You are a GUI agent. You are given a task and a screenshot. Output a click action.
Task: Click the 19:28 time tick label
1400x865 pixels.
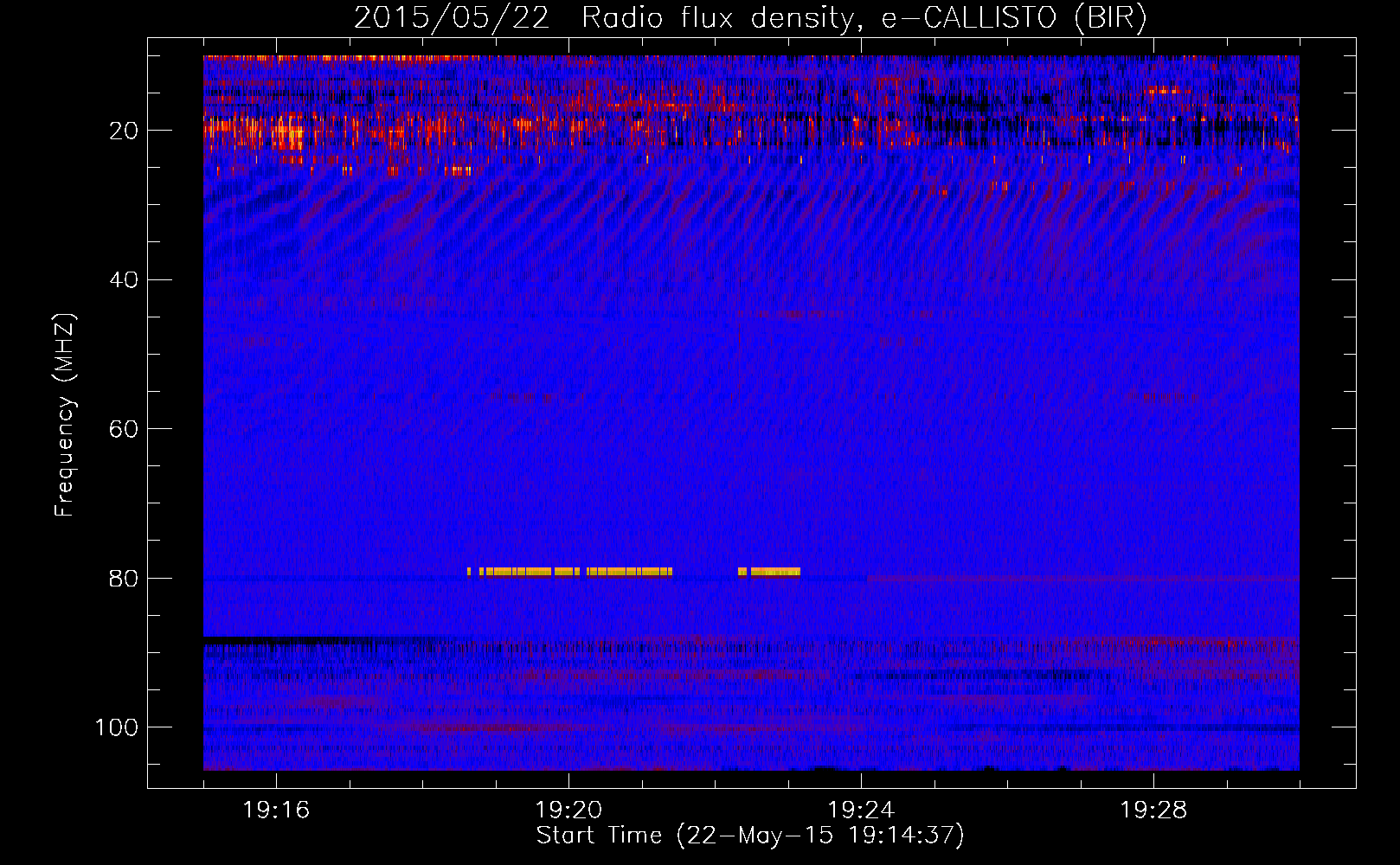(1153, 811)
